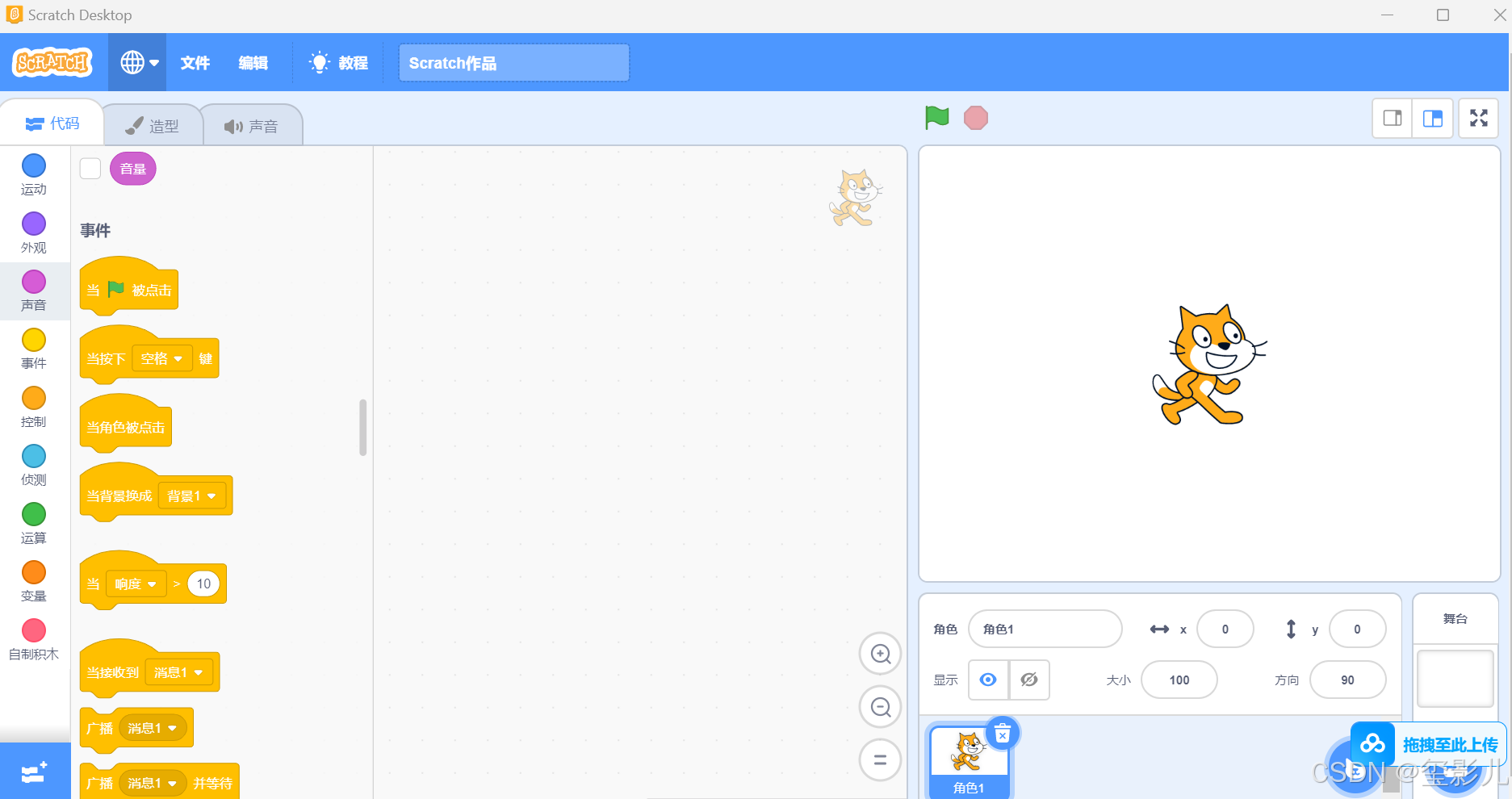Select the 运算 operators category
The image size is (1512, 799).
[x=34, y=524]
